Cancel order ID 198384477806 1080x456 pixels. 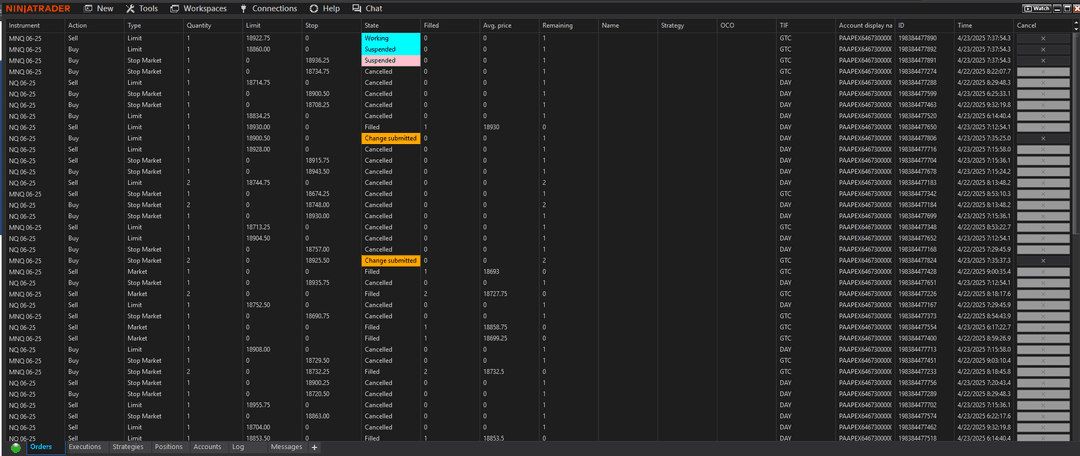(1043, 138)
